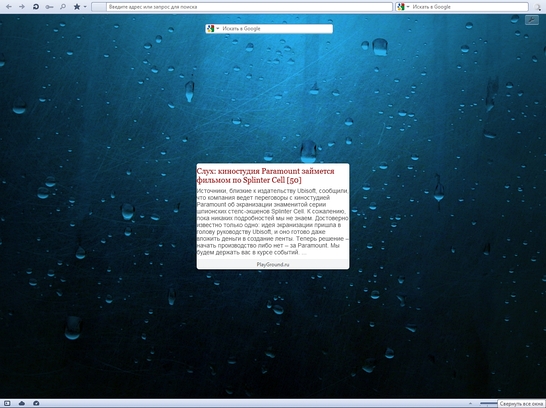Click the bookmarks star icon
The image size is (546, 408).
[77, 7]
